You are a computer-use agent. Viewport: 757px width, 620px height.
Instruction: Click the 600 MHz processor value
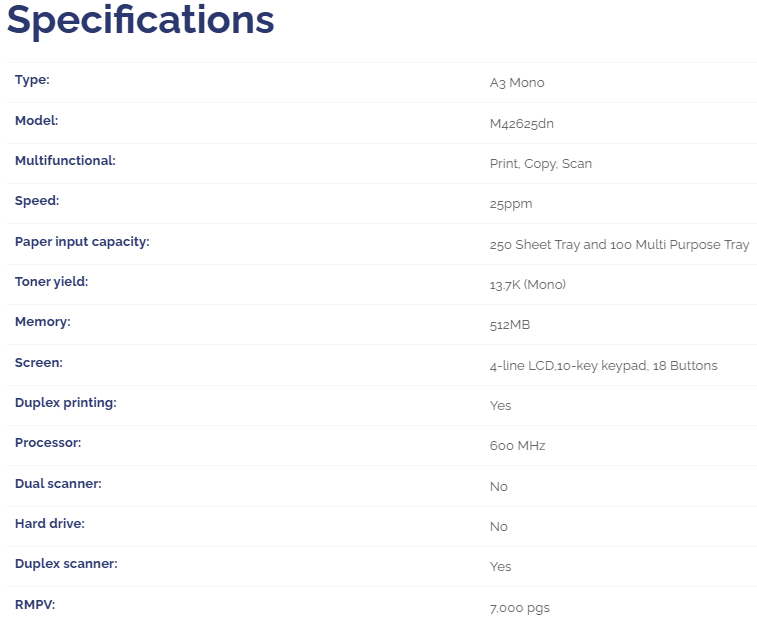(517, 446)
